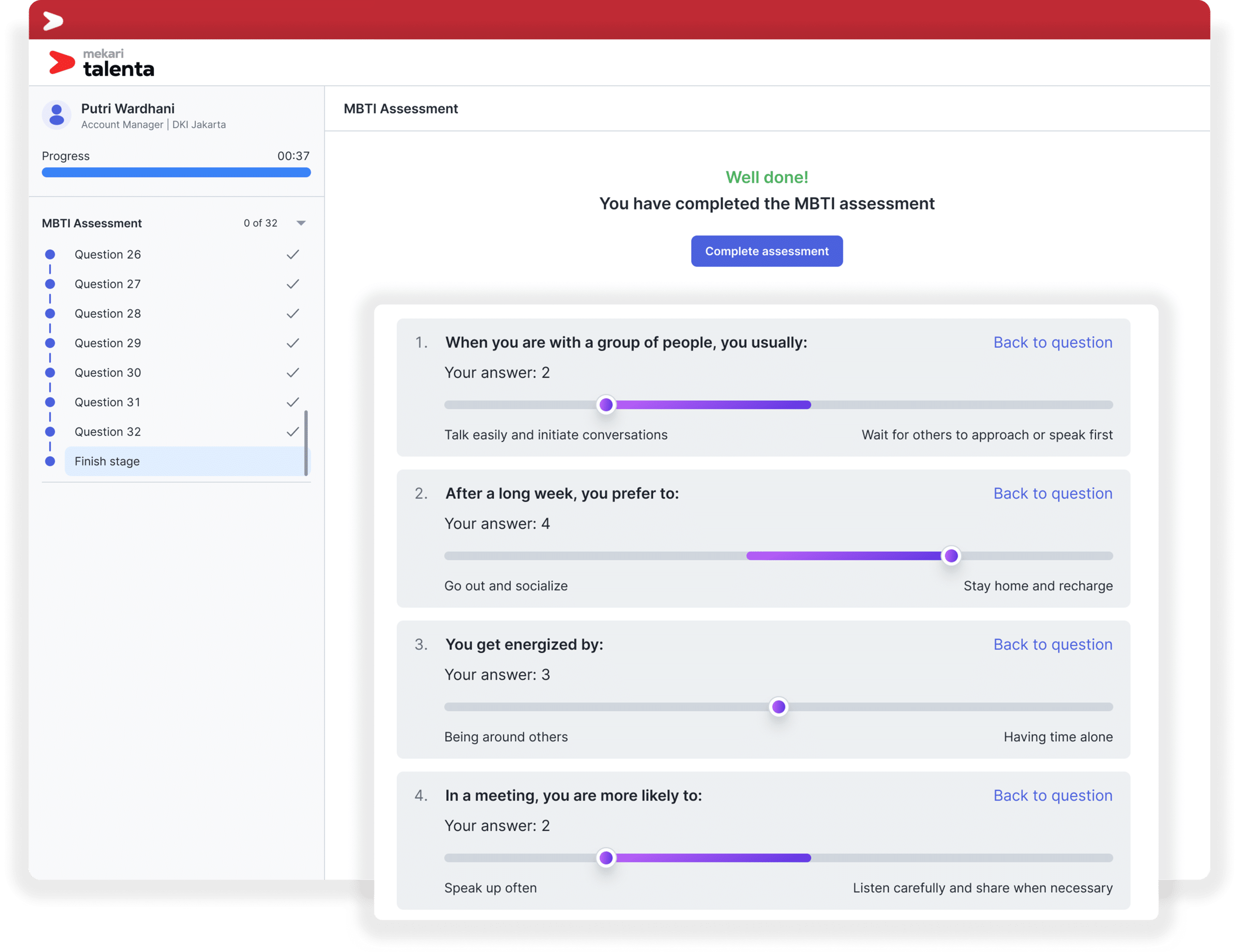Click slider knob for 'You get energized by'

click(x=778, y=707)
